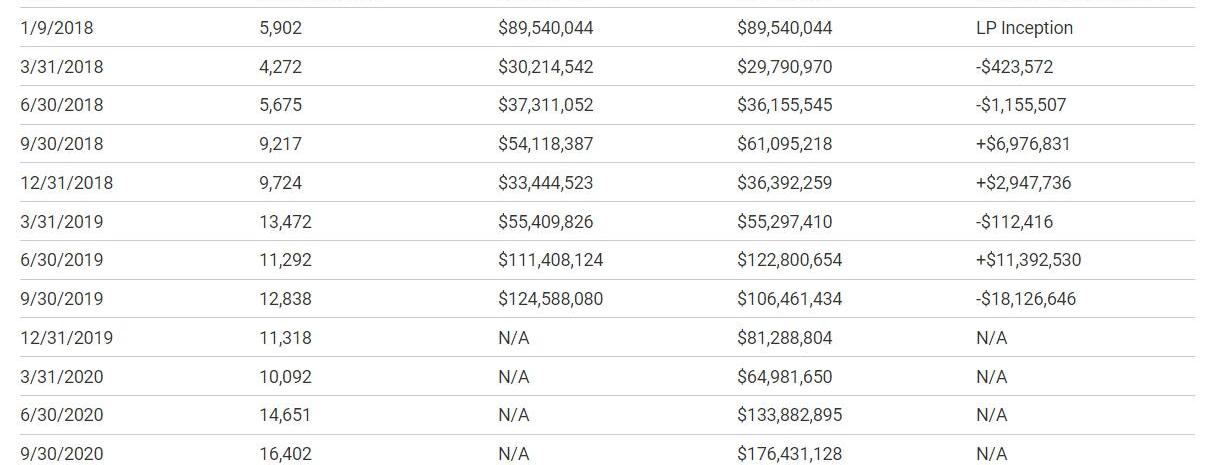
Task: Click the $36,392,259 amount
Action: 784,183
